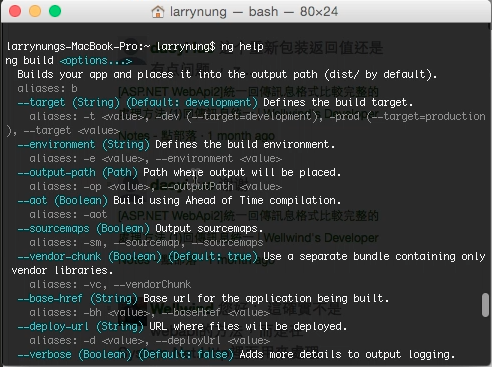Click the 'ng build' command line
The height and width of the screenshot is (367, 492).
tap(69, 61)
